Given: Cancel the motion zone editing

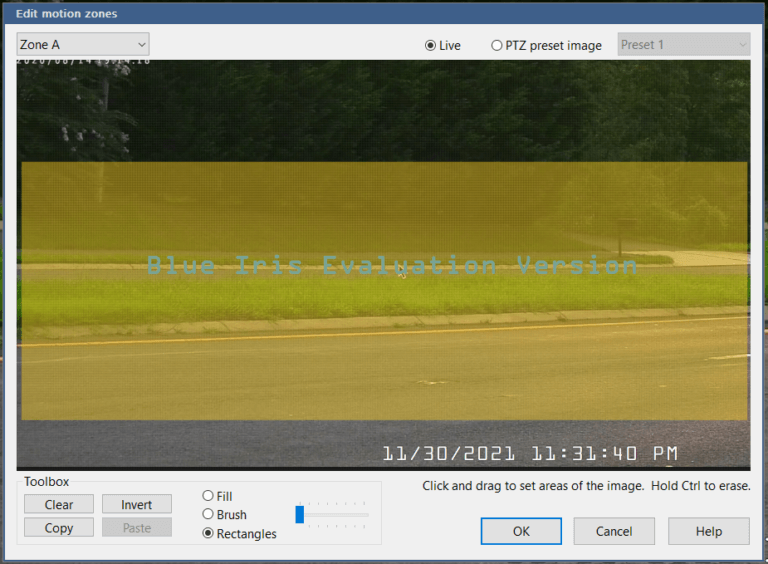Looking at the screenshot, I should pos(614,531).
